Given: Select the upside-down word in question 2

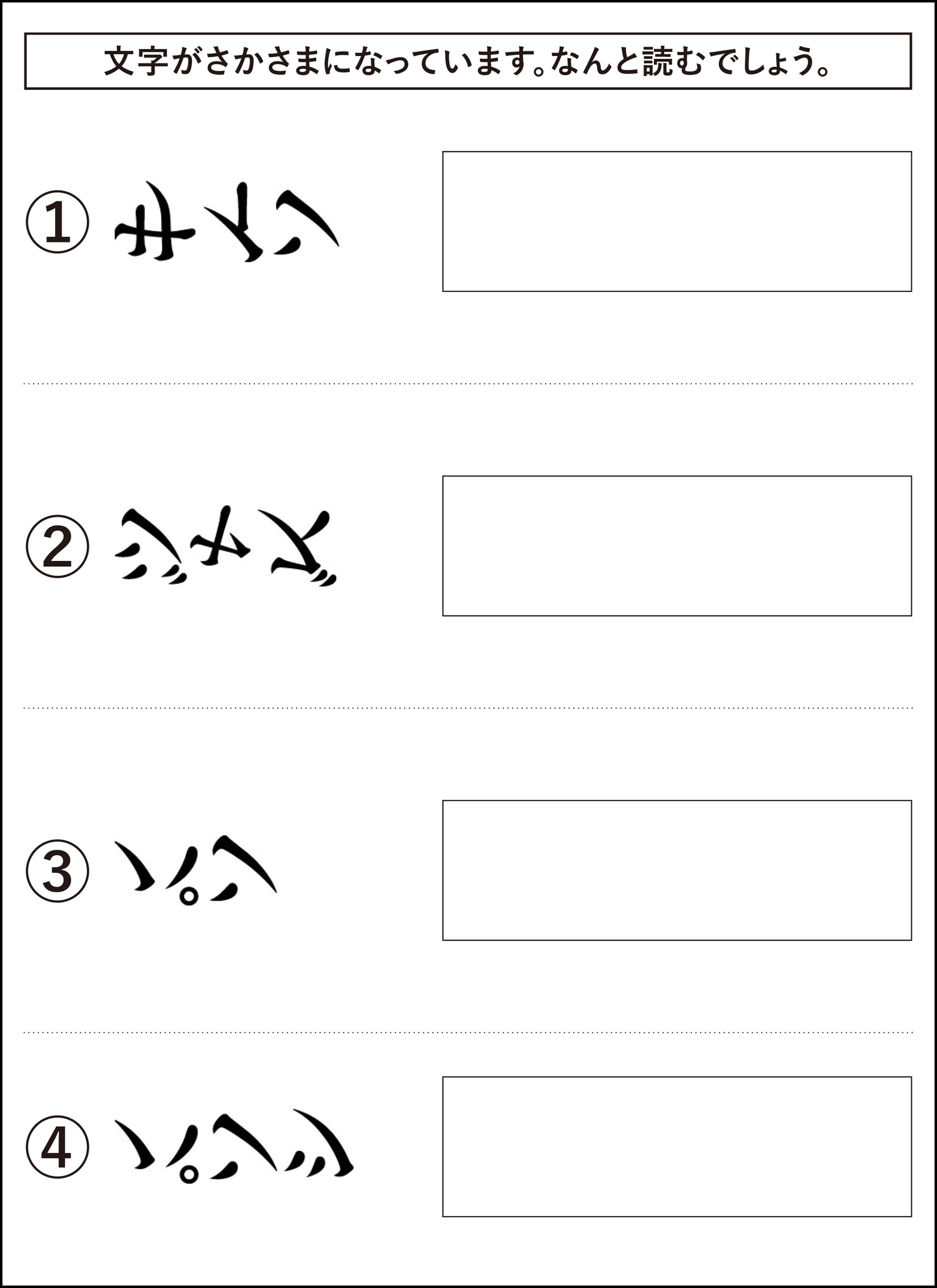Looking at the screenshot, I should point(226,545).
